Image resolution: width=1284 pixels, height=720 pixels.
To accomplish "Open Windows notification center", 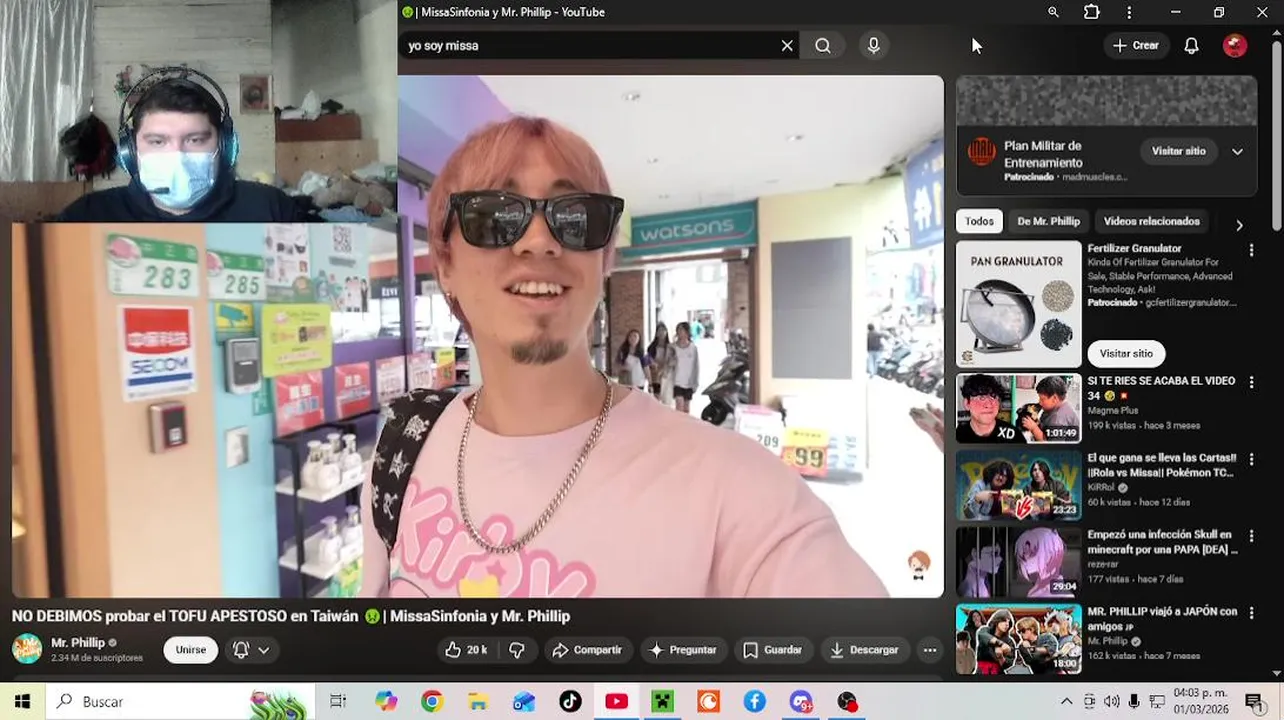I will (x=1253, y=702).
